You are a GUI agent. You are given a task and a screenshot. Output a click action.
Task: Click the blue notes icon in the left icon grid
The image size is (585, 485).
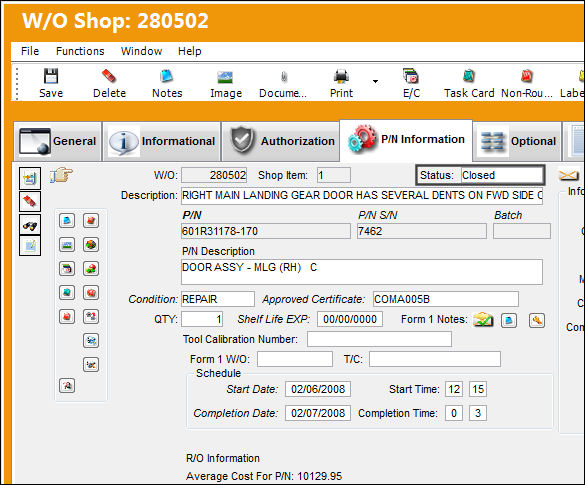[67, 220]
